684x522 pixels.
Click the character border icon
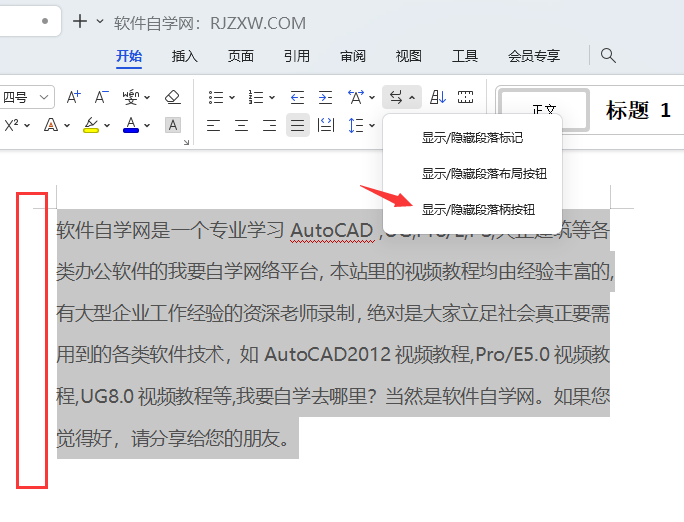click(x=465, y=97)
